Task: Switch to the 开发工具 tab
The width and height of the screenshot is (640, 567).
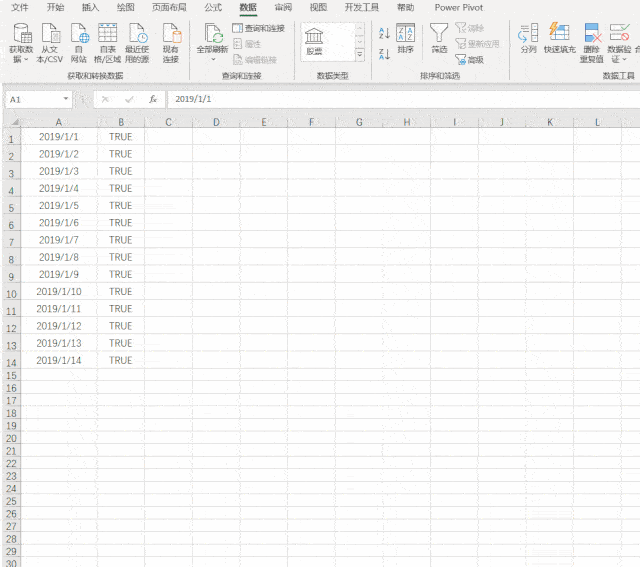Action: 362,7
